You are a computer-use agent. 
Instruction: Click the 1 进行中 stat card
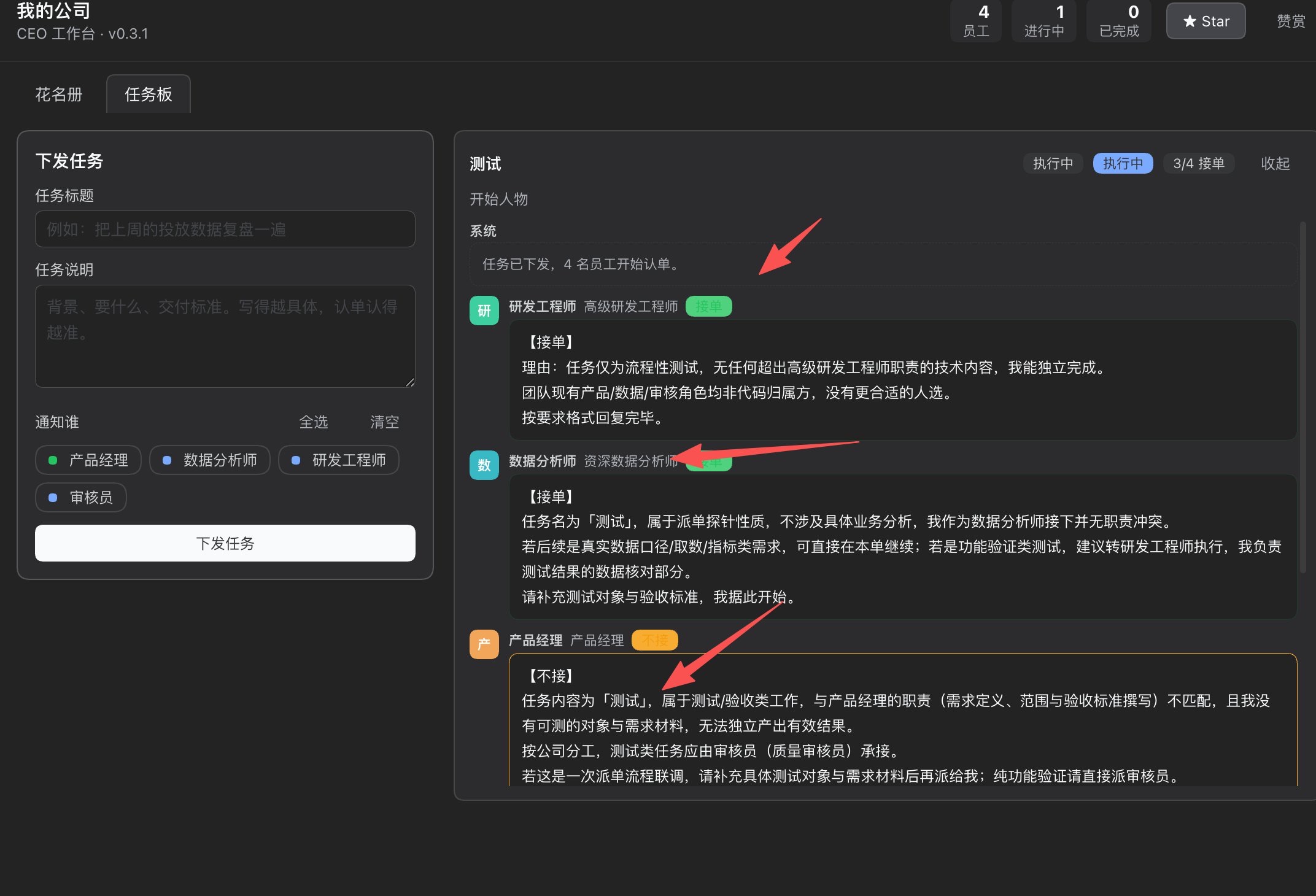[x=1044, y=21]
